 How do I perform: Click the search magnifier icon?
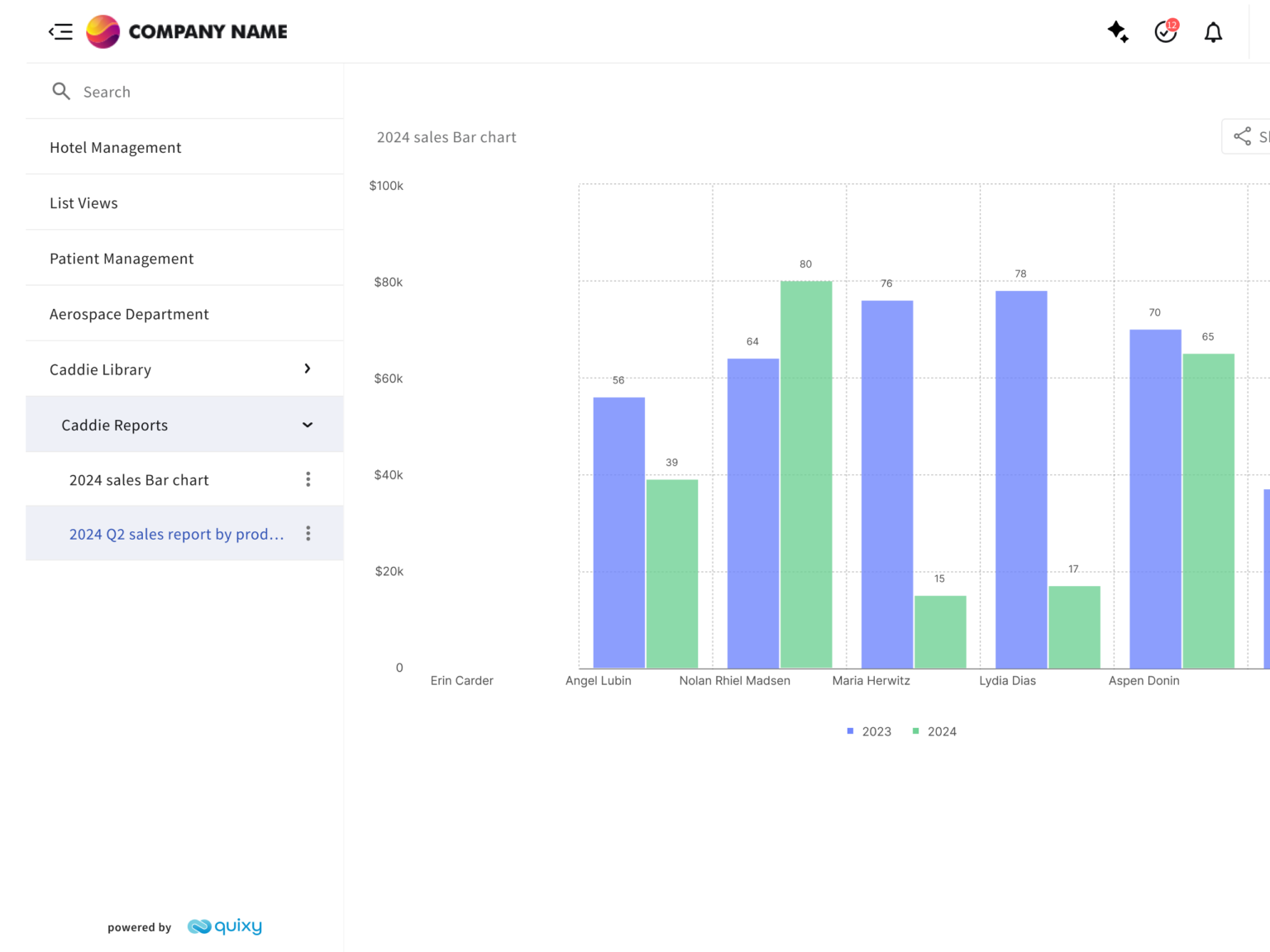coord(61,91)
